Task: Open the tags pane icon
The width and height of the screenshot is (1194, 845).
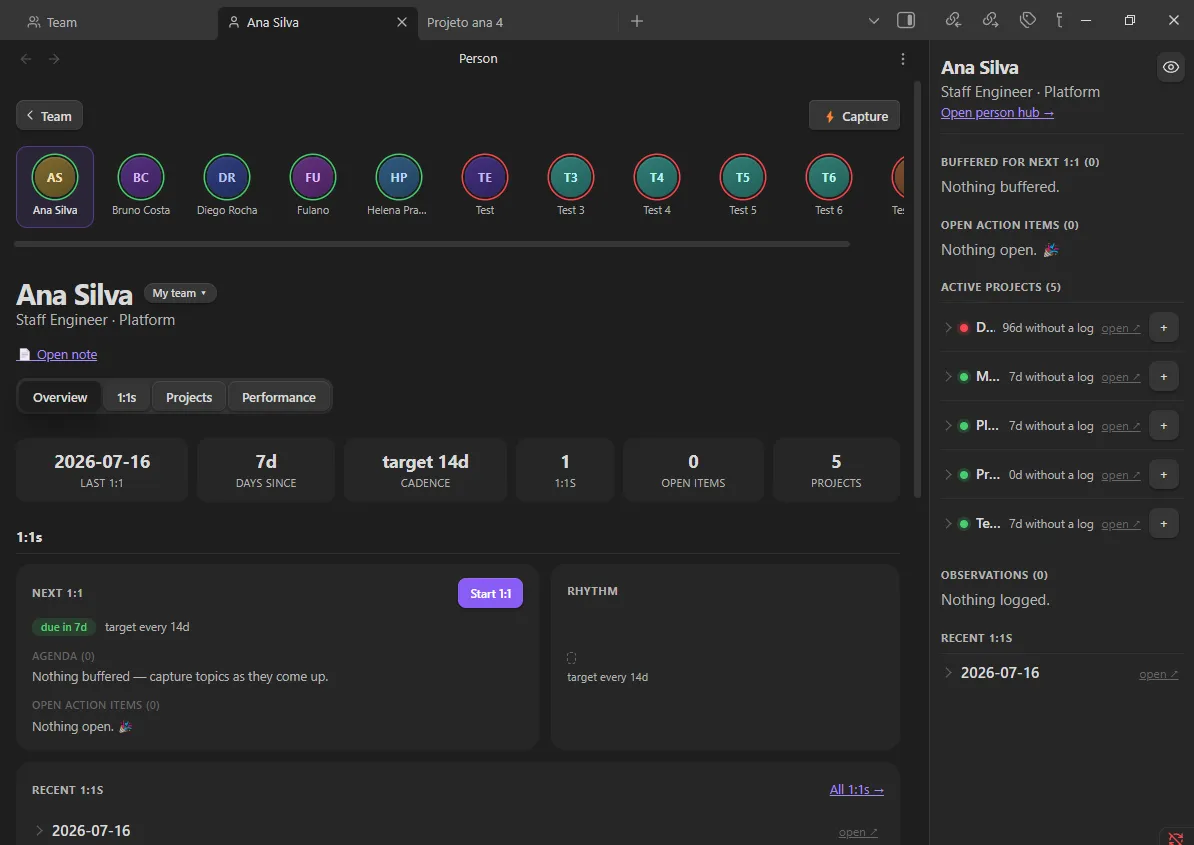Action: tap(1027, 21)
